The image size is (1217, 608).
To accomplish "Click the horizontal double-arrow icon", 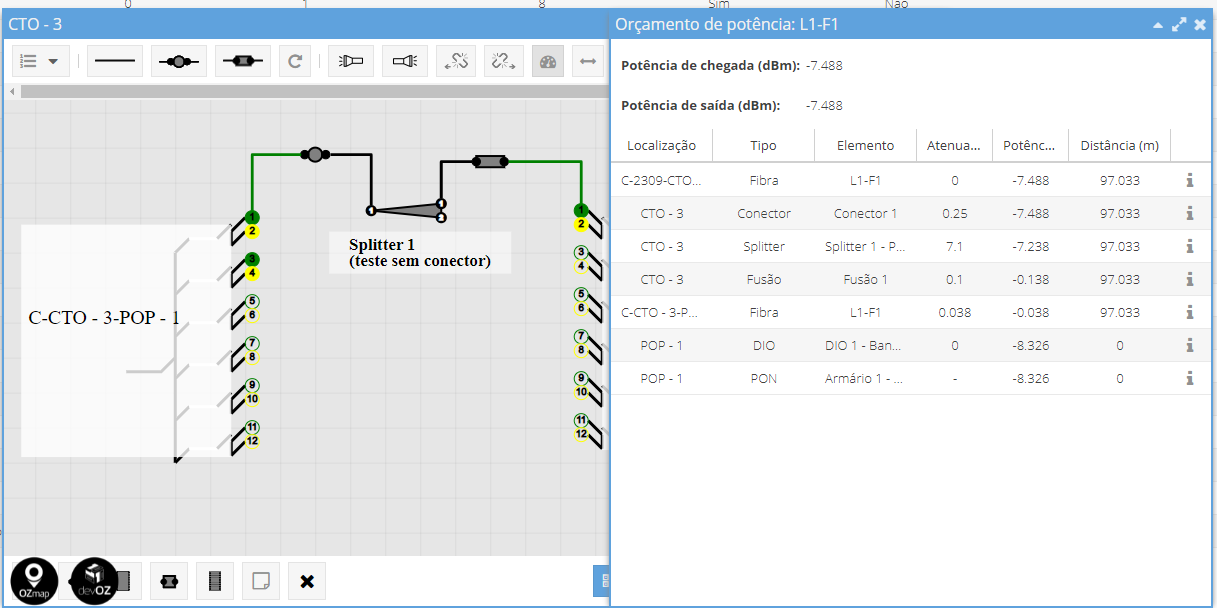I will click(588, 61).
